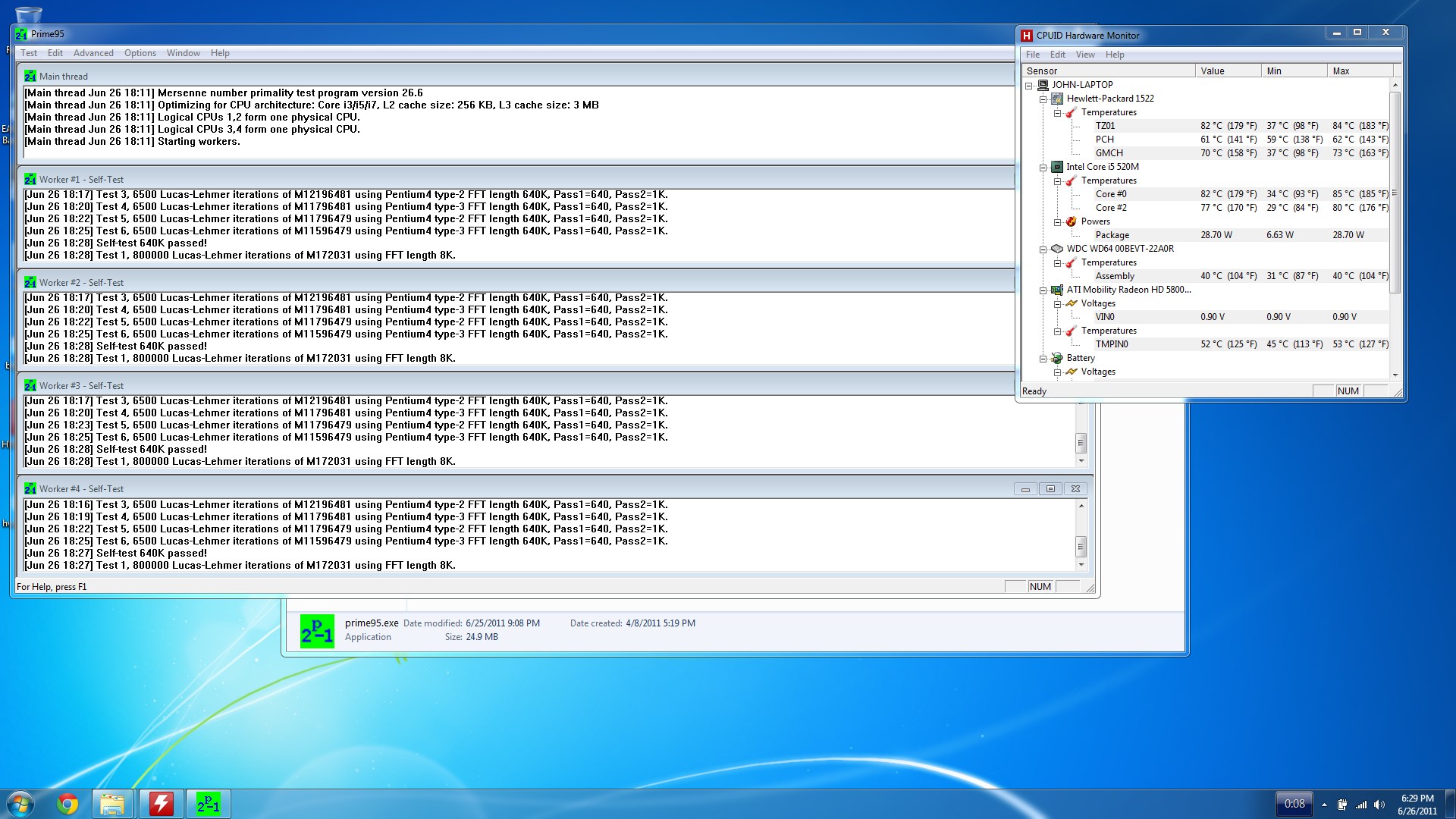Click the Worker #3 window icon
The height and width of the screenshot is (819, 1456).
tap(30, 386)
